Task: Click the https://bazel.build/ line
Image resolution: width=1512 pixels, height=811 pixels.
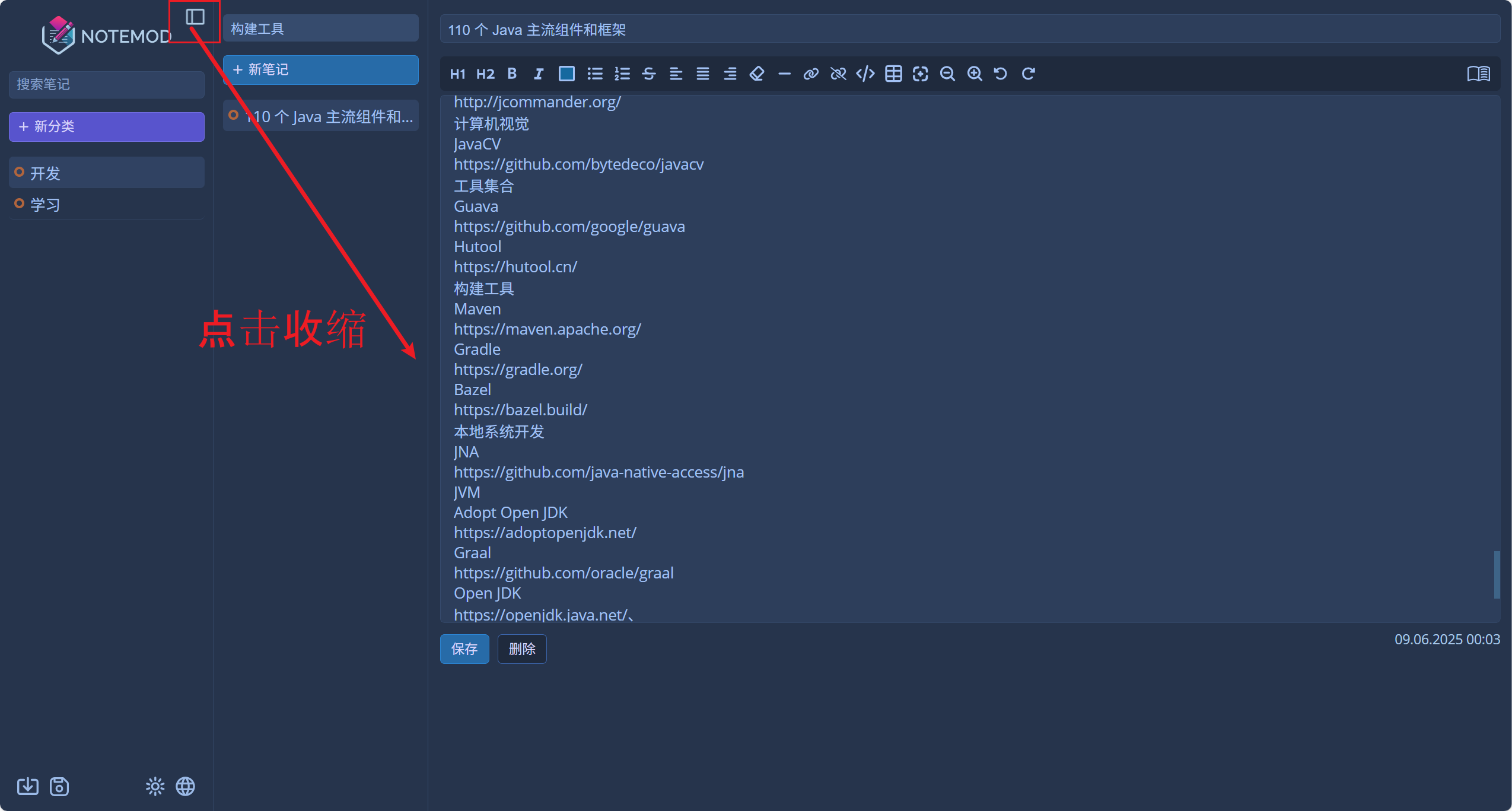Action: [520, 410]
